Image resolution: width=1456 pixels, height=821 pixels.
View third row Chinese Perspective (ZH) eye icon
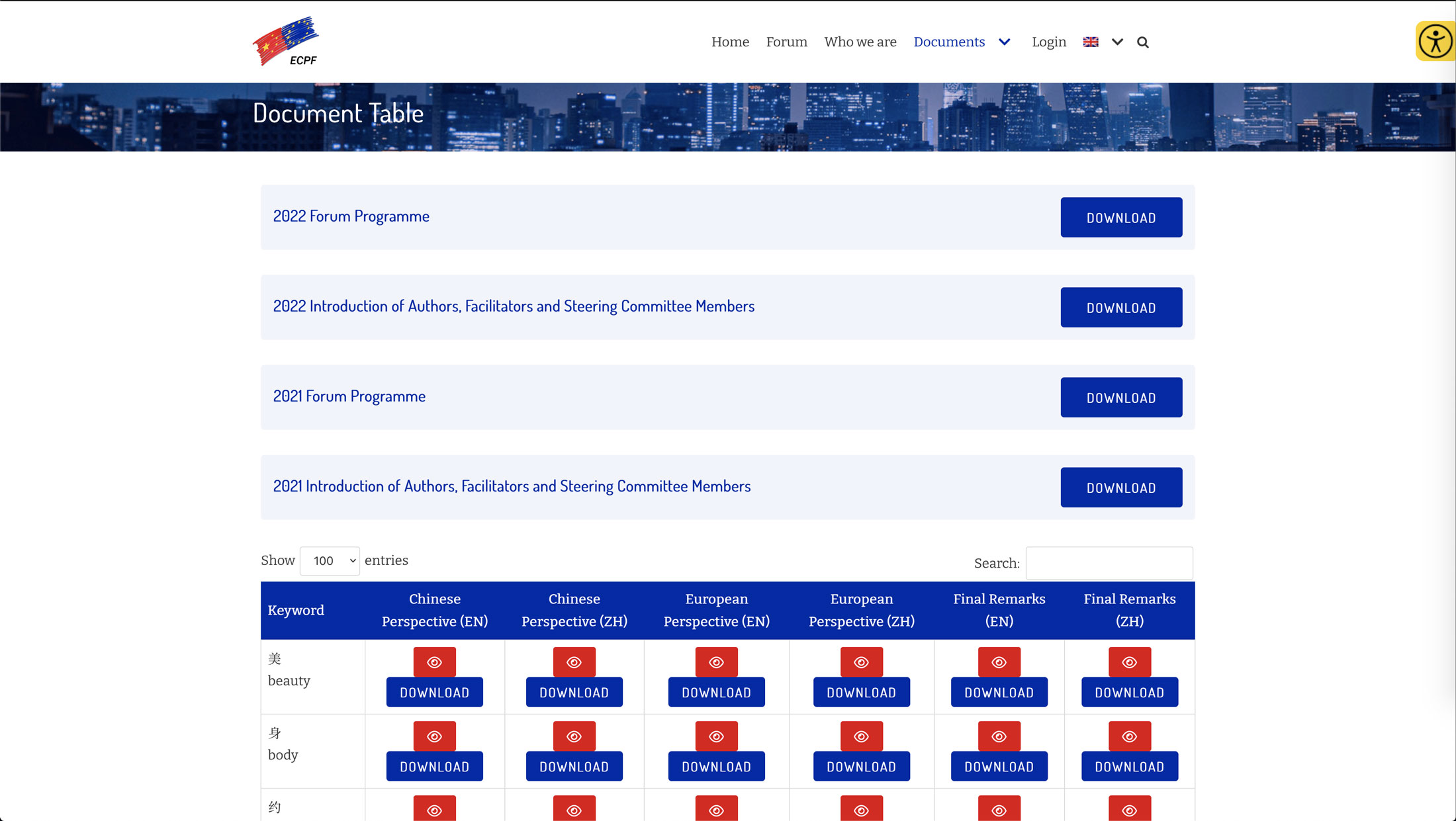click(574, 808)
